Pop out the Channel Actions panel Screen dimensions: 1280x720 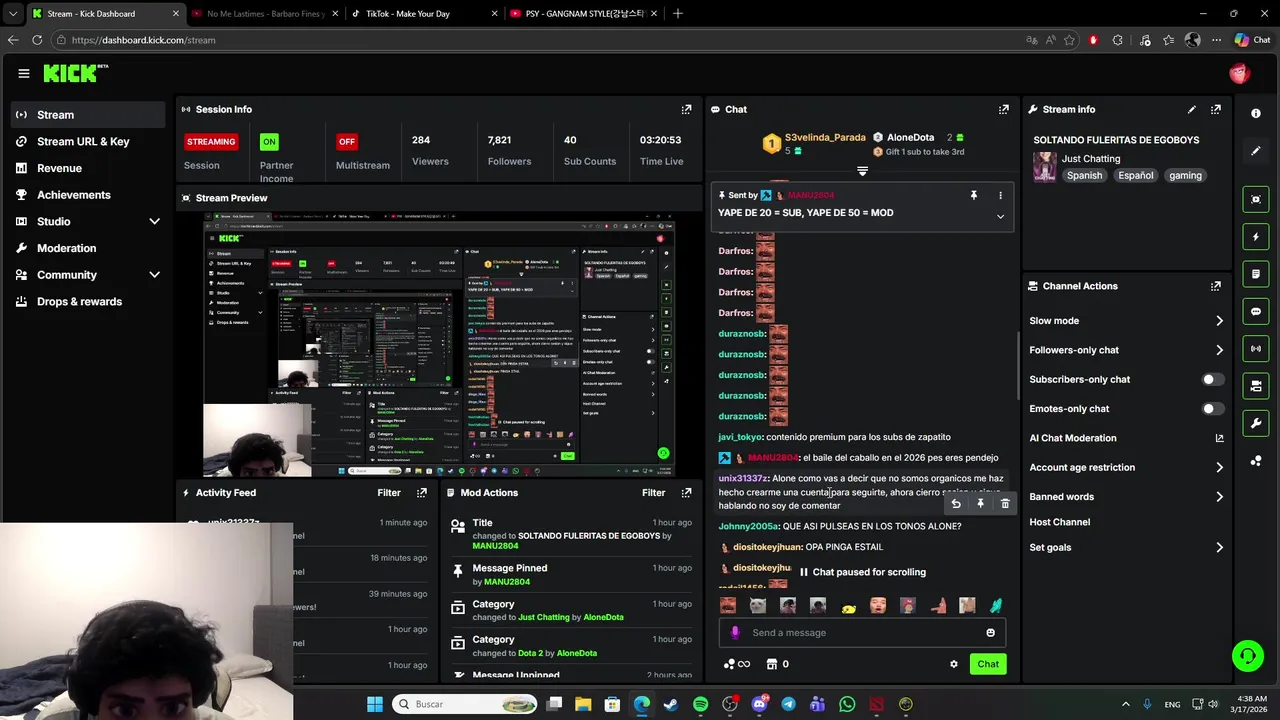click(x=1215, y=286)
